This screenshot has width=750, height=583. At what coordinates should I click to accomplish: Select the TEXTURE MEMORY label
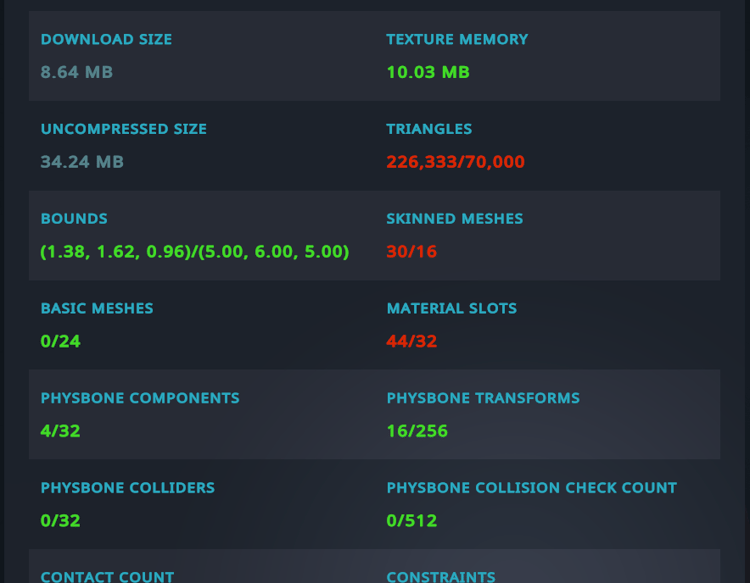[x=457, y=39]
